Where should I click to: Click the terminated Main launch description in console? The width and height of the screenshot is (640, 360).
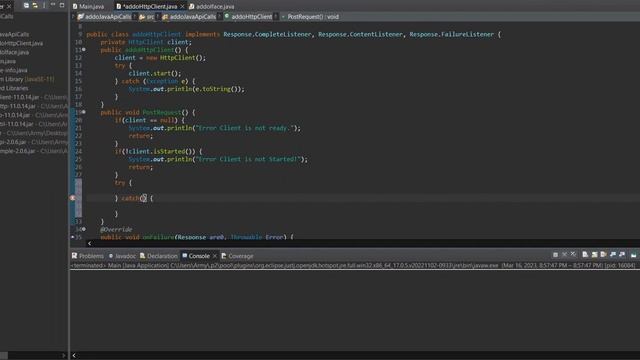[x=353, y=265]
